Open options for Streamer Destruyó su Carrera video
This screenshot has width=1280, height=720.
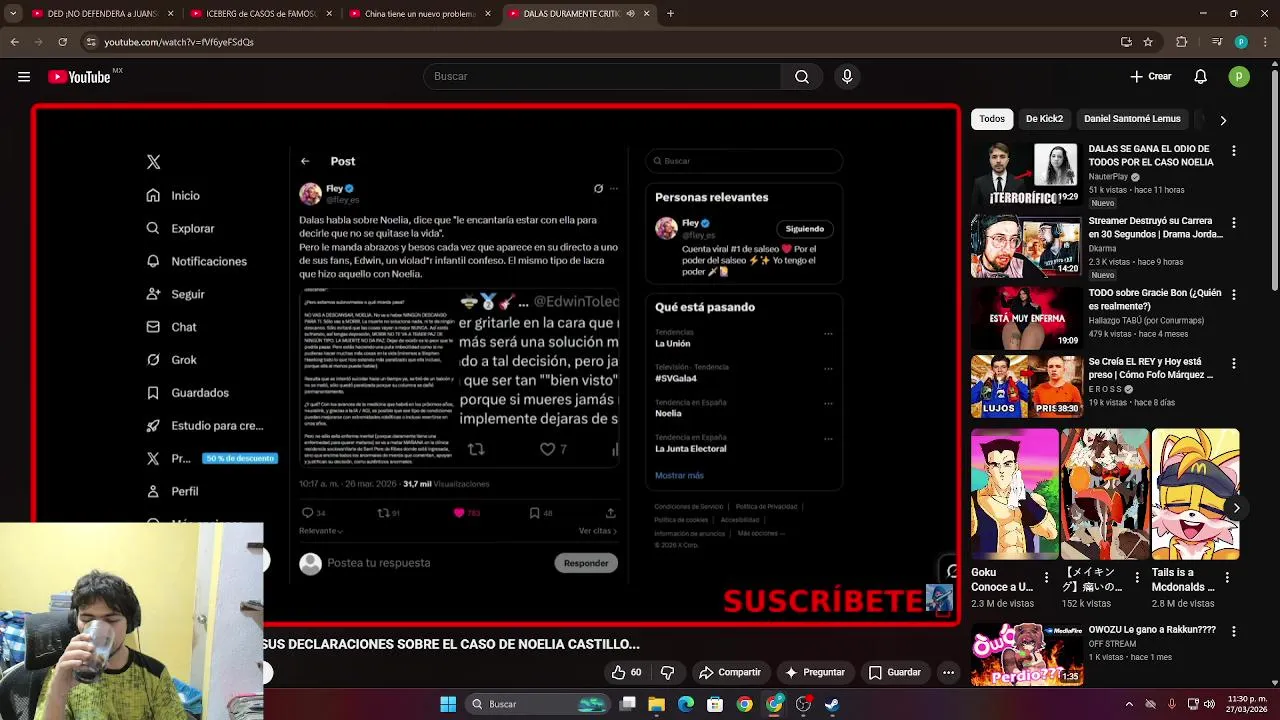[1233, 223]
